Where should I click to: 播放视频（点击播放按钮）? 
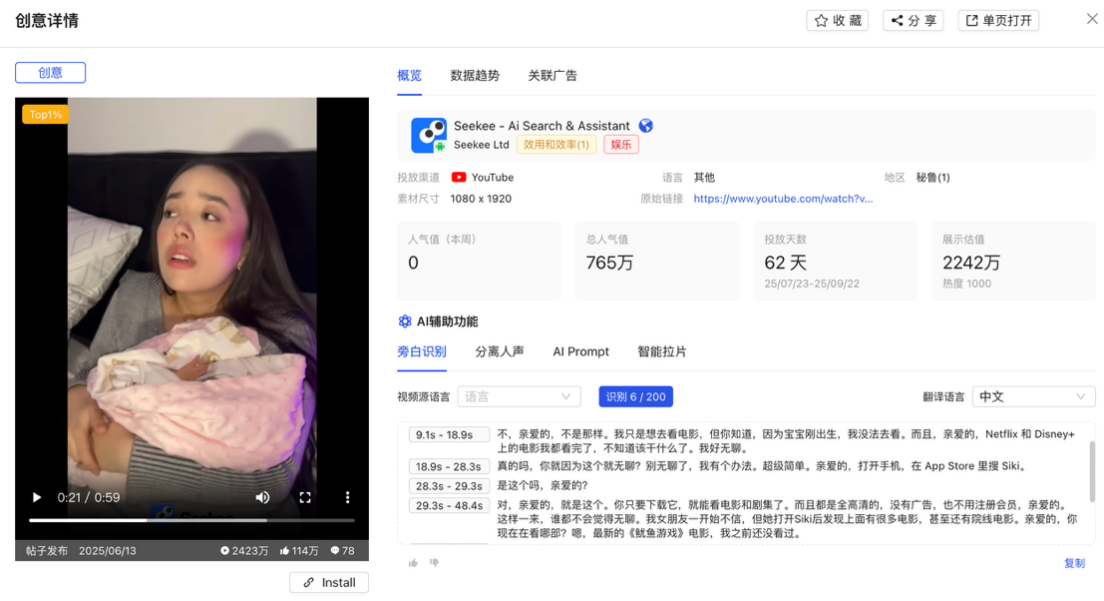pyautogui.click(x=36, y=496)
